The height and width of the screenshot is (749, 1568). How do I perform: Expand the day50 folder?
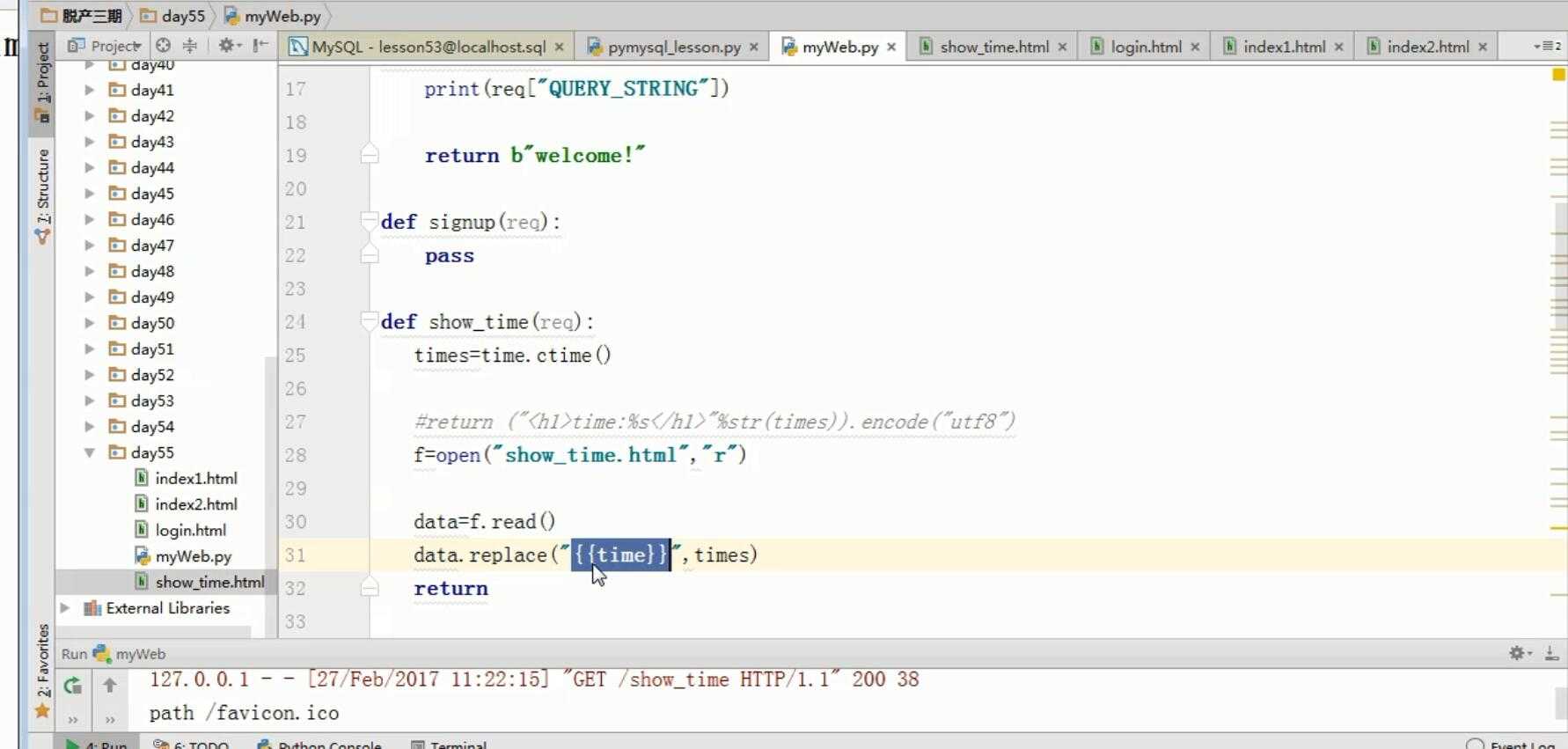[x=89, y=323]
